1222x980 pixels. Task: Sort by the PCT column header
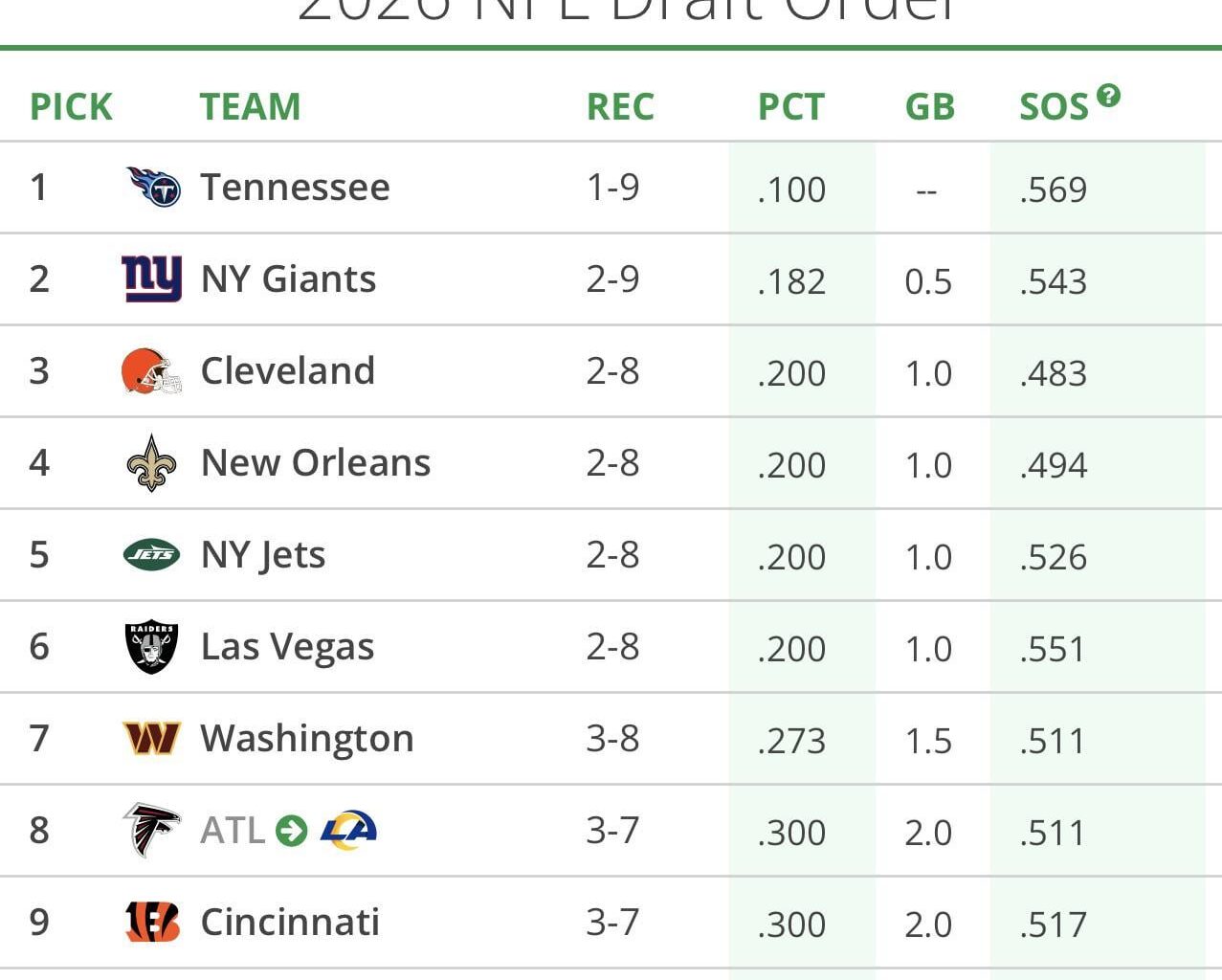(x=790, y=106)
